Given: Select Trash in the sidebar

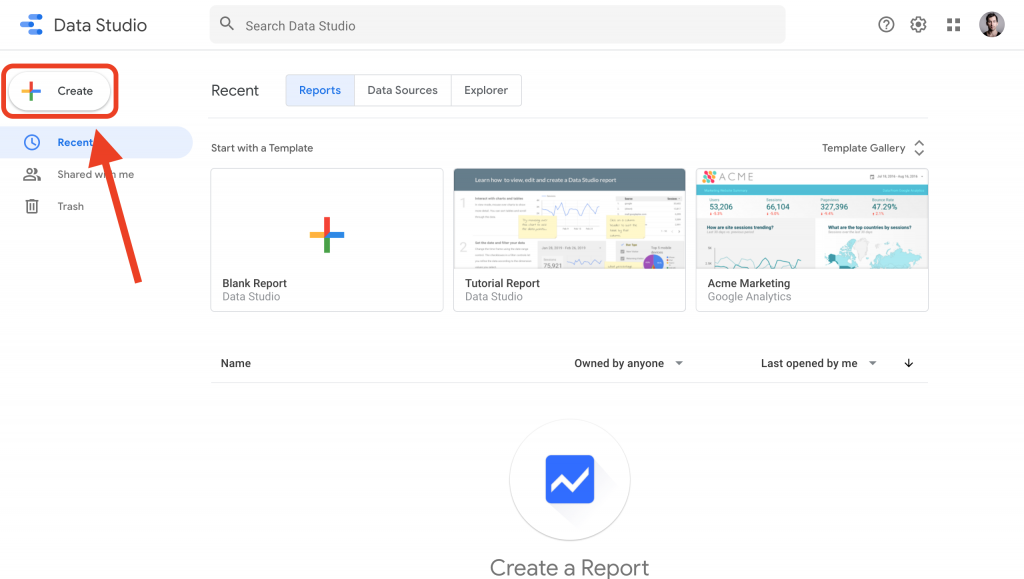Looking at the screenshot, I should coord(96,206).
